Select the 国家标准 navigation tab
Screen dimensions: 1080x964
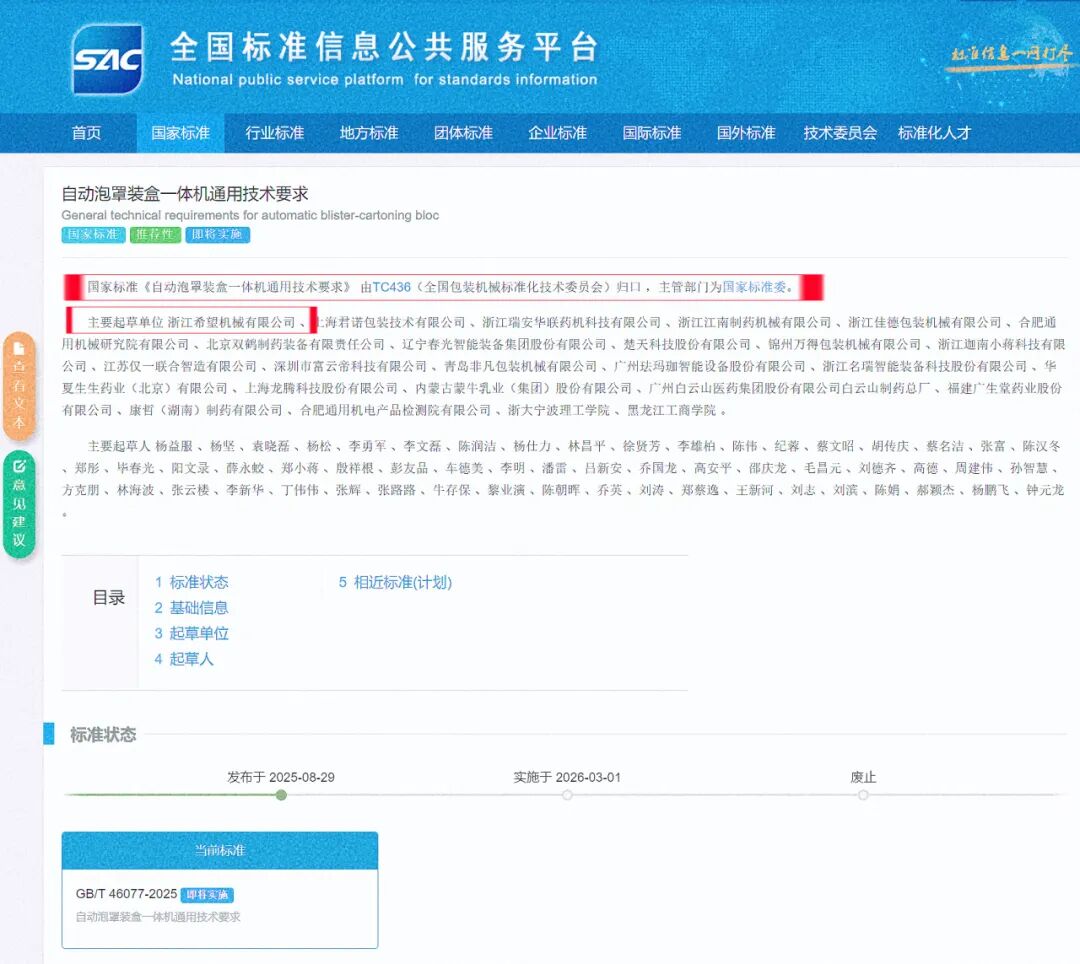coord(180,133)
